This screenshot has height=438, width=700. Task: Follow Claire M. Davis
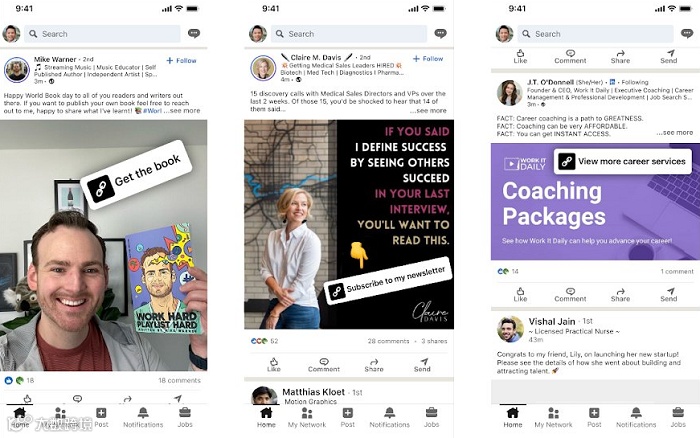tap(428, 58)
